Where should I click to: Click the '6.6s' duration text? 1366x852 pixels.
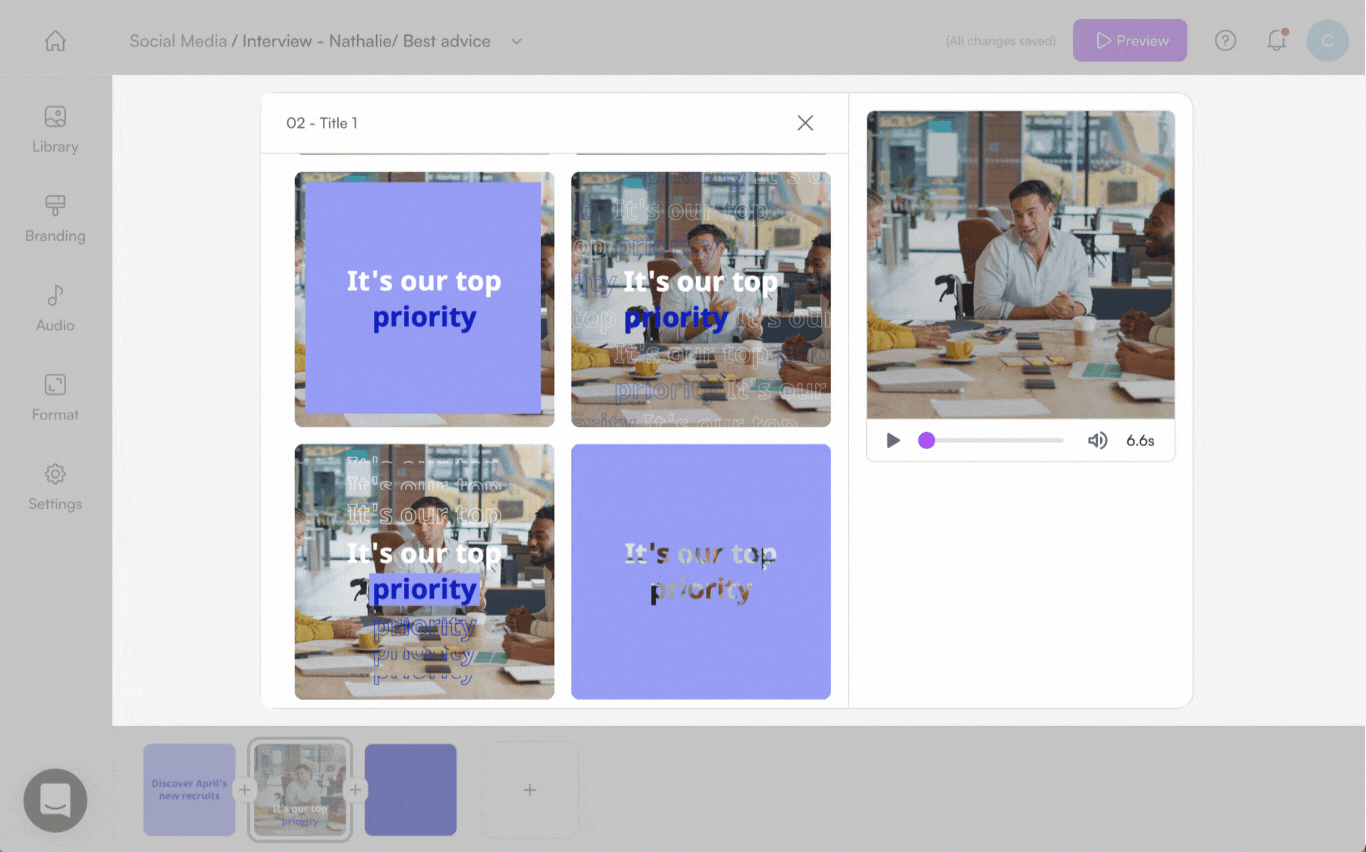[x=1140, y=440]
